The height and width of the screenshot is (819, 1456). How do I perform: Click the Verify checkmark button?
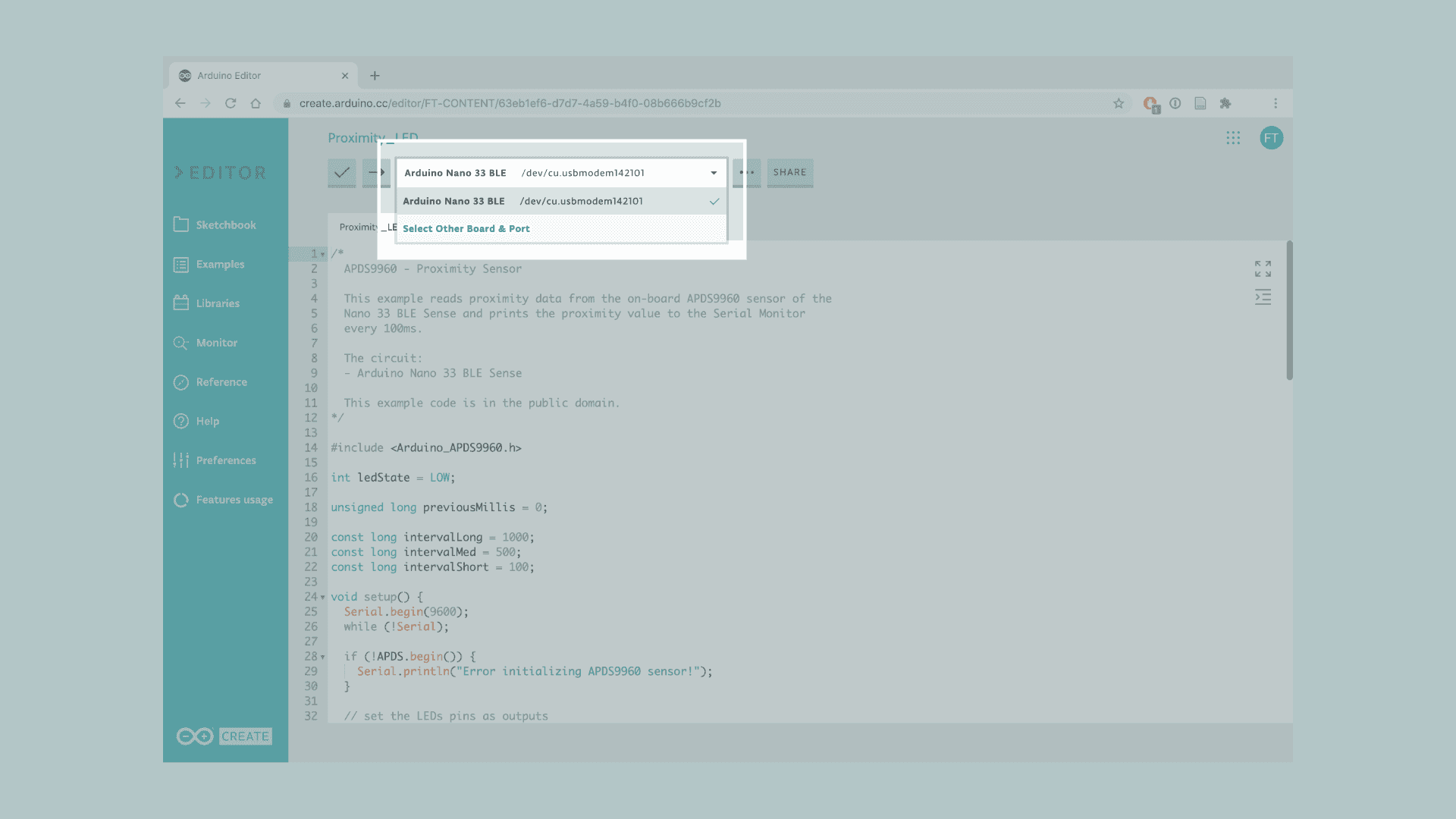(x=341, y=172)
